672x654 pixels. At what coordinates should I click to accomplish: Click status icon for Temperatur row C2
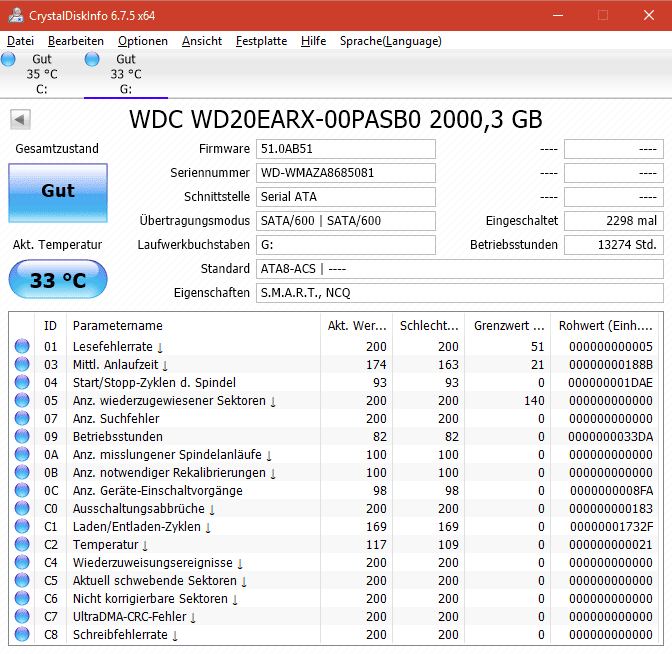click(22, 544)
